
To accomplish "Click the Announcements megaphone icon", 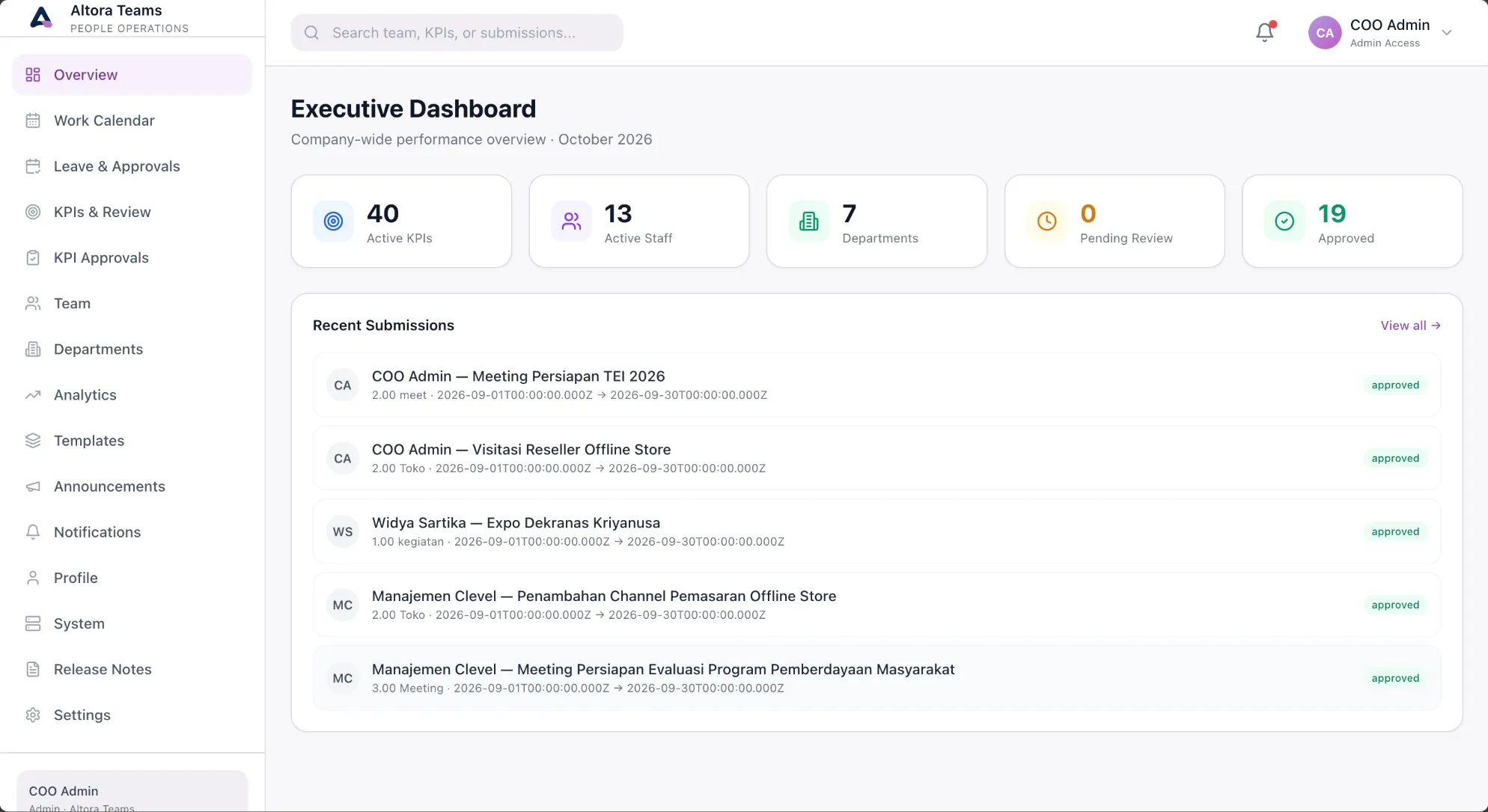I will click(x=33, y=486).
